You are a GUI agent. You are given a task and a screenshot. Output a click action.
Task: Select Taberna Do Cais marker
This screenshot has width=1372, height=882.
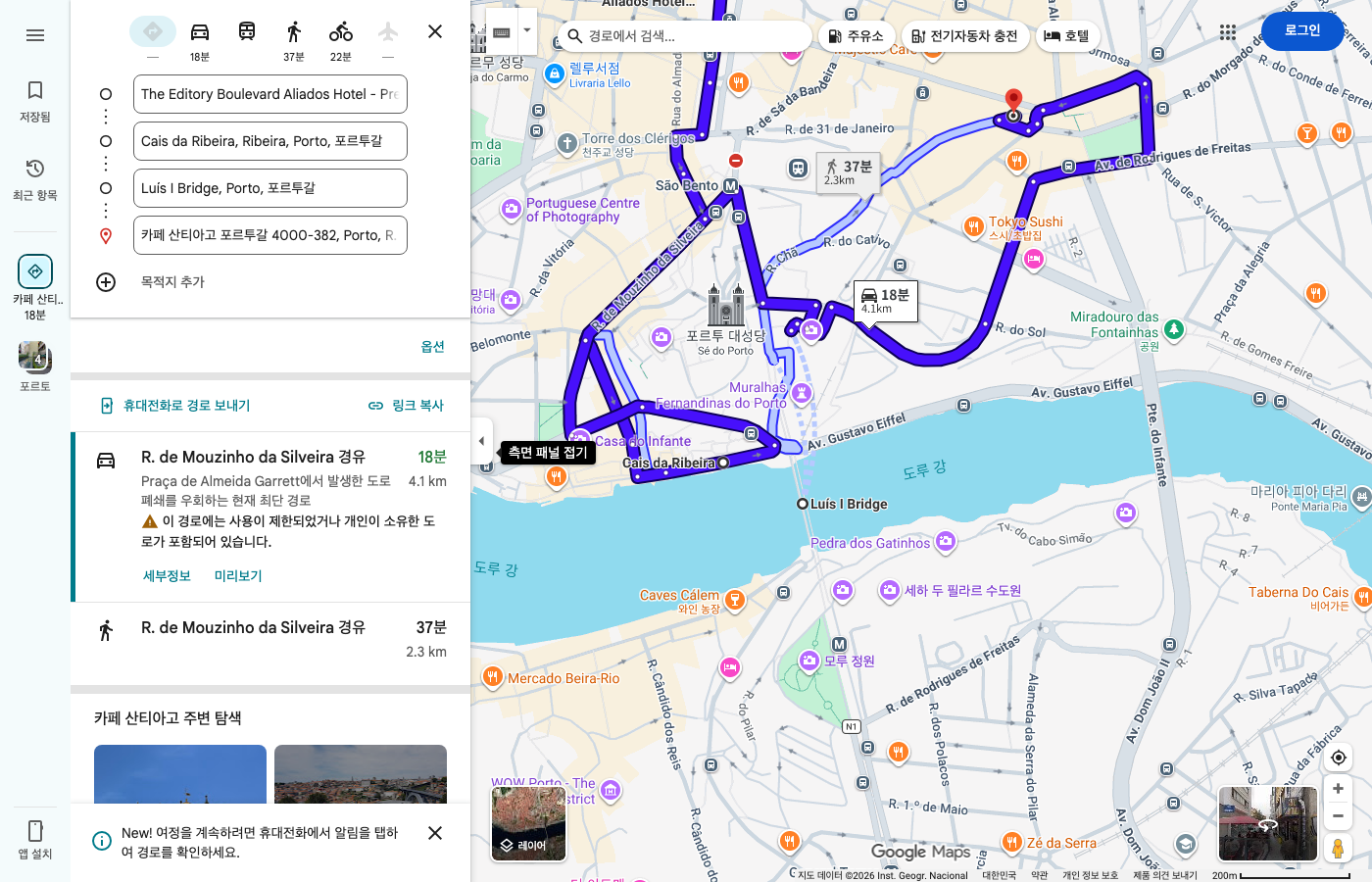pyautogui.click(x=1361, y=596)
